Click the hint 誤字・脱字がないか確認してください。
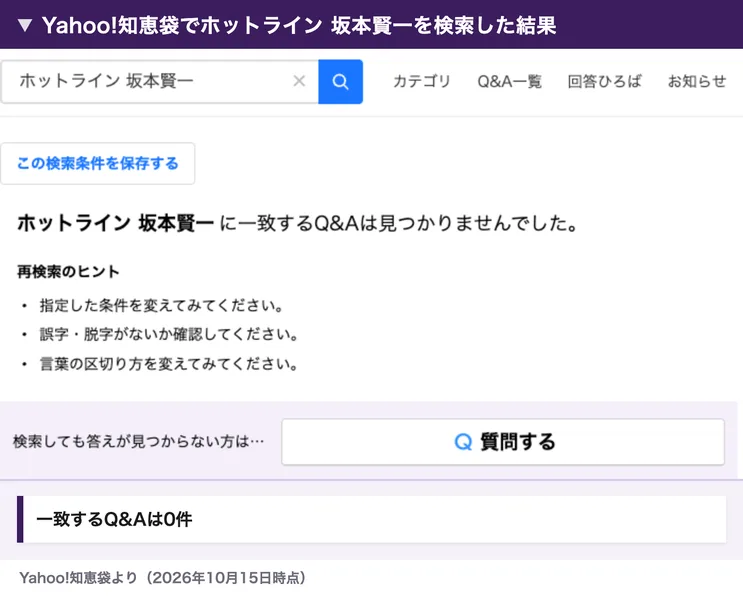 [169, 335]
